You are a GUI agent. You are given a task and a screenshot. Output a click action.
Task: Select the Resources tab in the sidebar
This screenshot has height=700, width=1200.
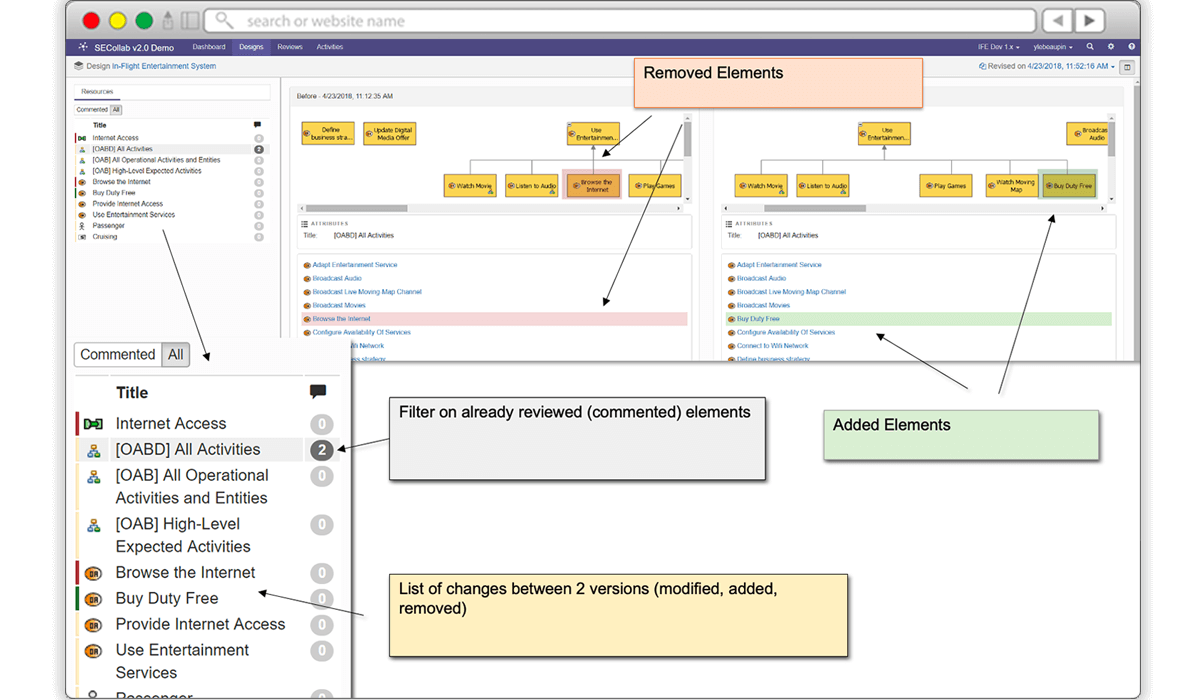(x=98, y=92)
